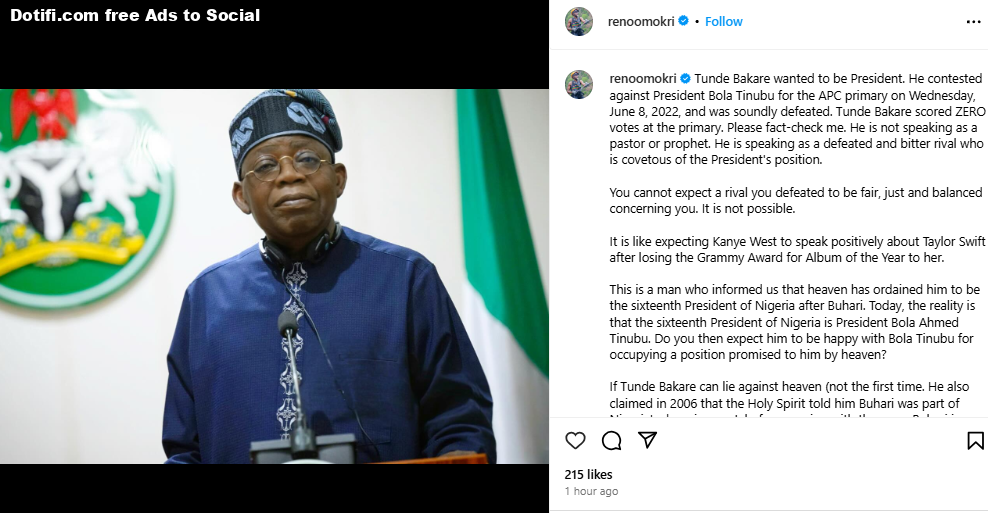The height and width of the screenshot is (513, 988).
Task: Click the "Dotifi.com free Ads to Social" banner
Action: (x=135, y=15)
